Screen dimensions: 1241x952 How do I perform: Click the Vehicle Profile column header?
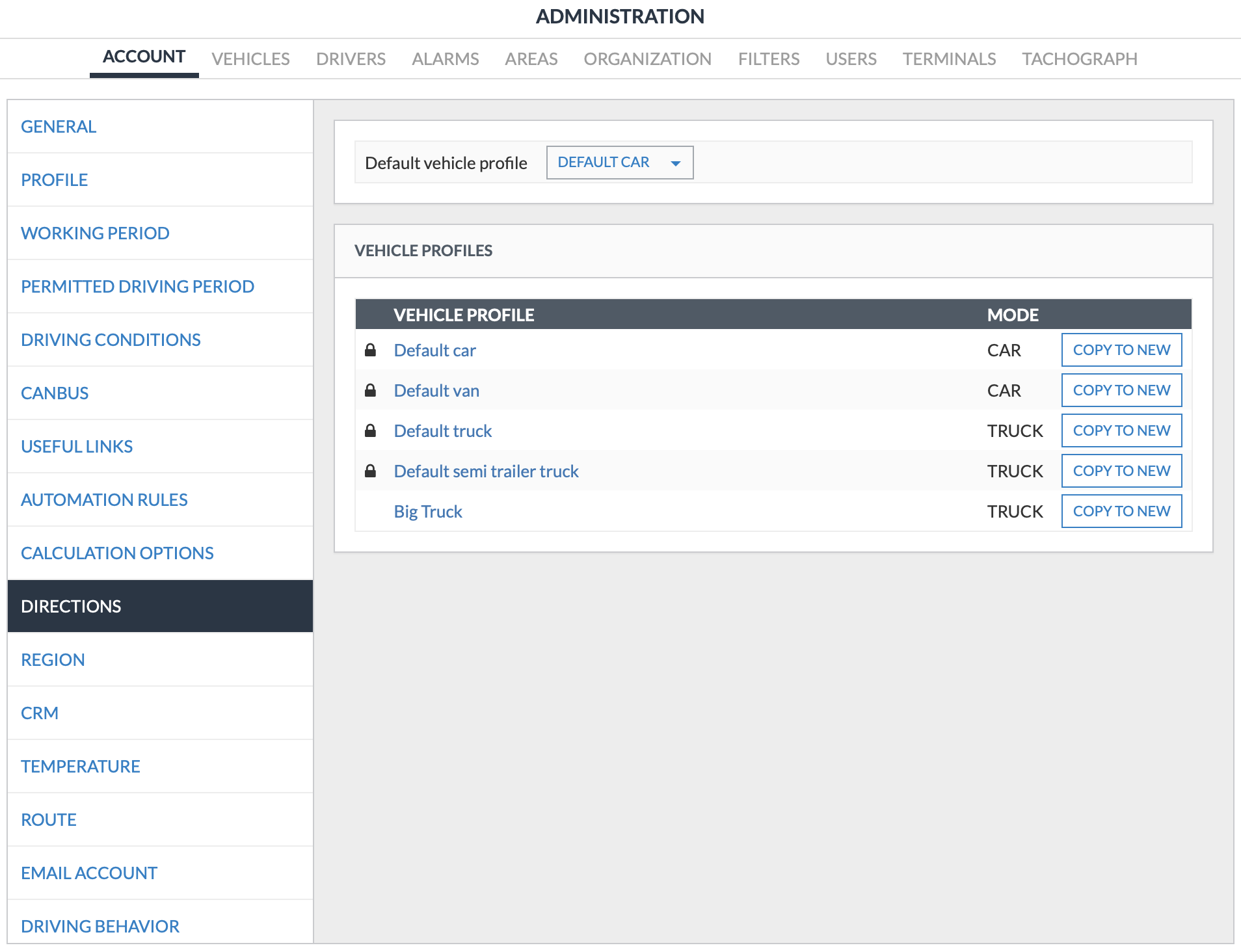click(x=464, y=315)
